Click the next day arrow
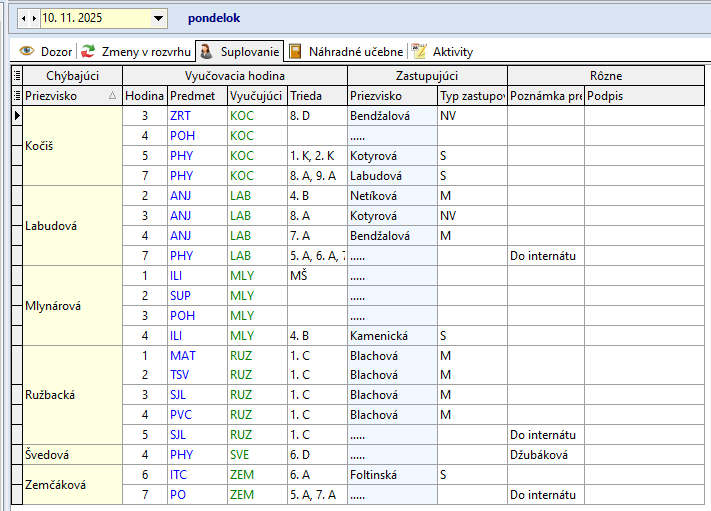 33,18
